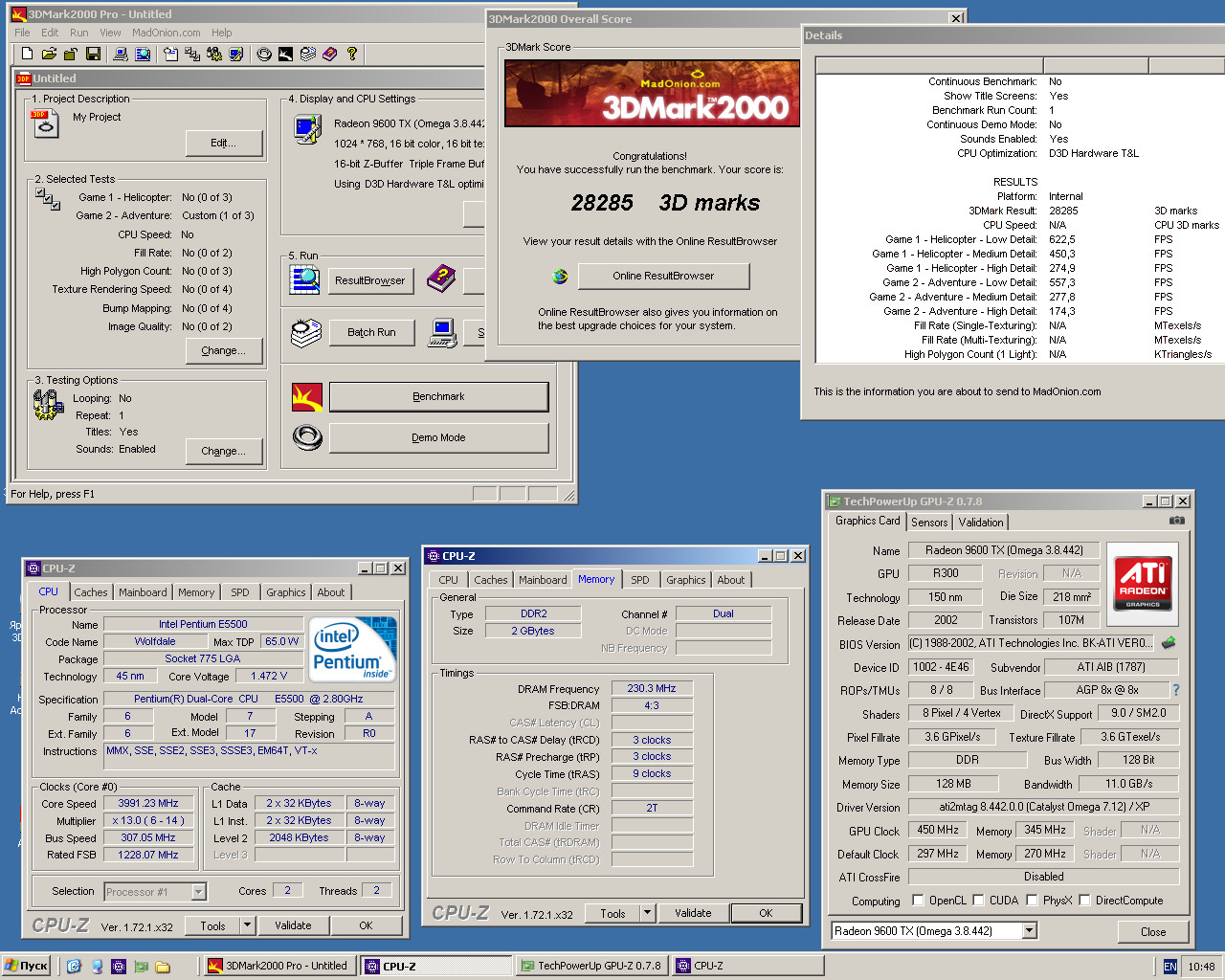The width and height of the screenshot is (1225, 980).
Task: Check the PhysX checkbox in GPU-Z
Action: point(1032,900)
